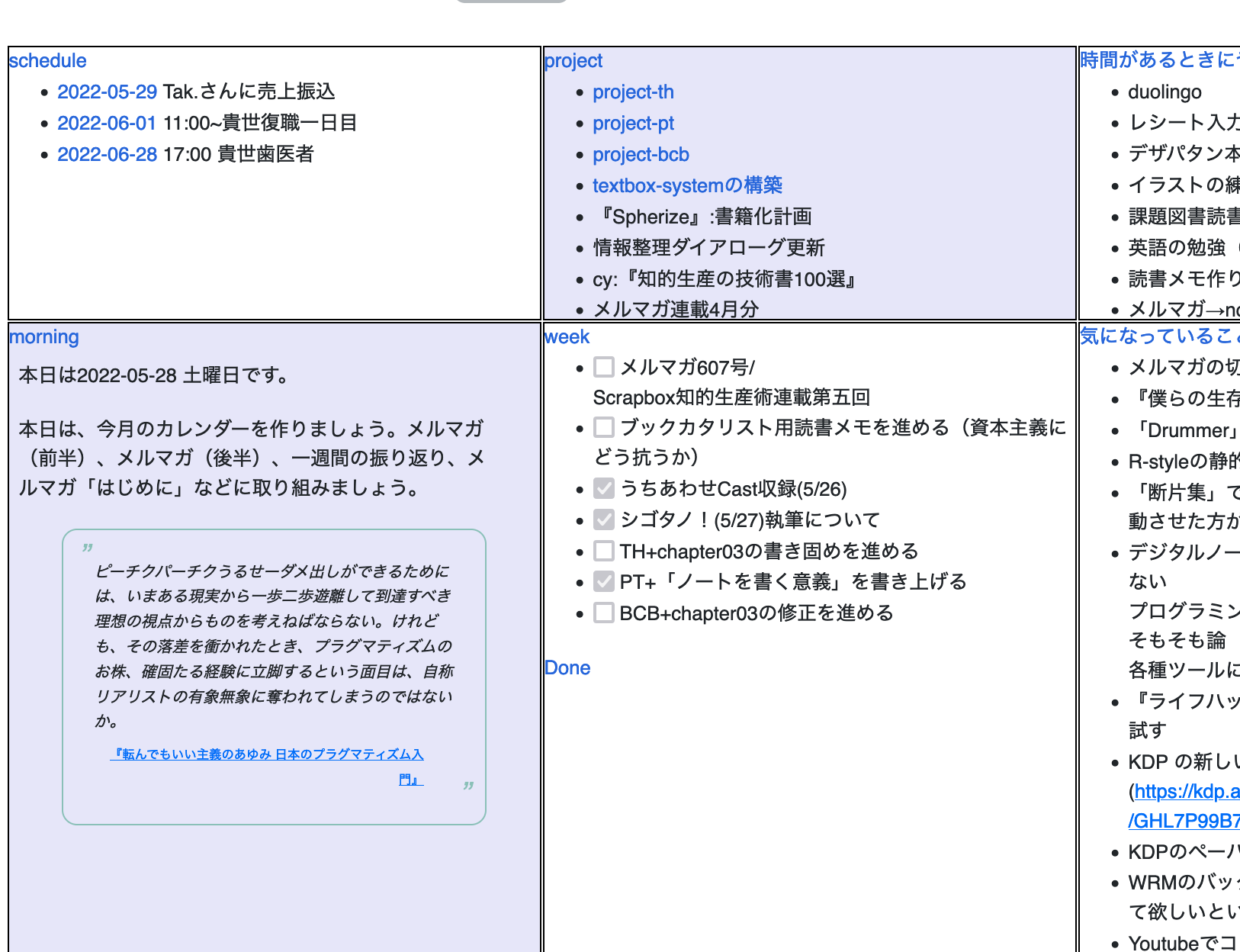Open the Done page link

[567, 668]
